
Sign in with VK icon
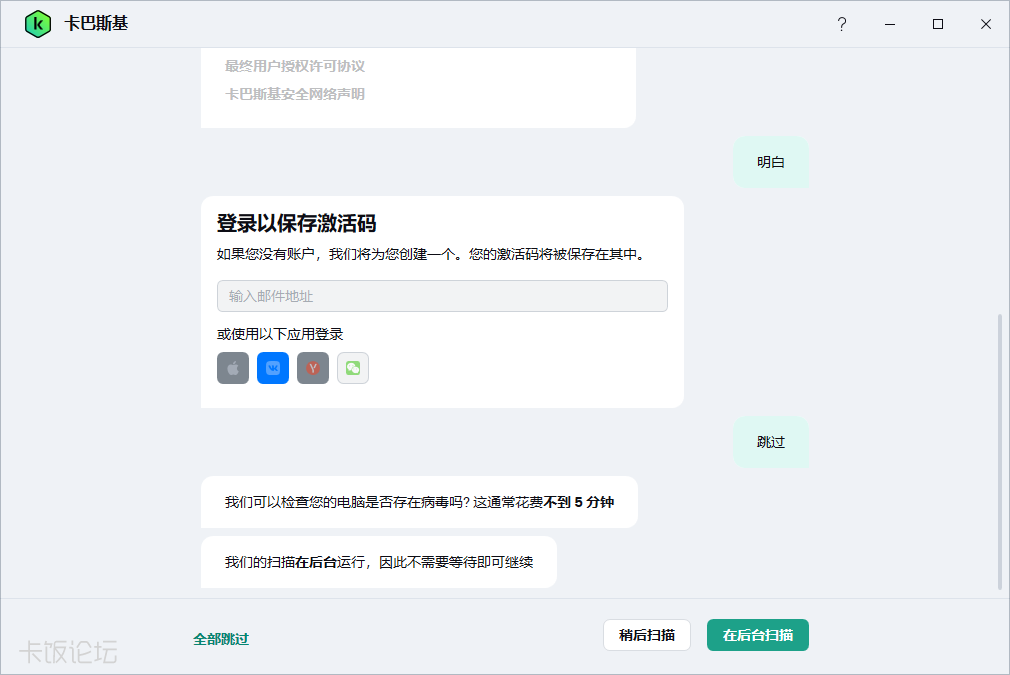pyautogui.click(x=273, y=368)
